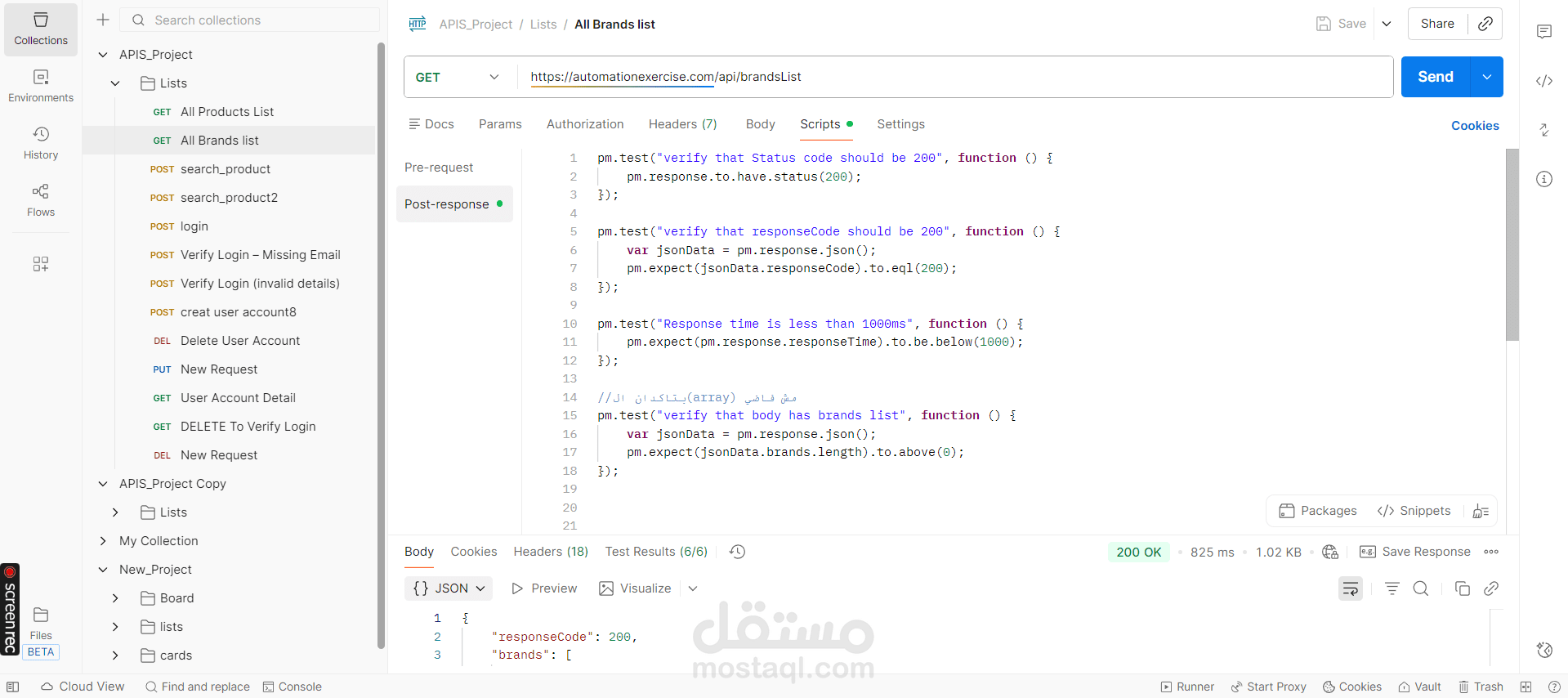1568x698 pixels.
Task: Open the response more options ellipsis
Action: tap(1491, 552)
